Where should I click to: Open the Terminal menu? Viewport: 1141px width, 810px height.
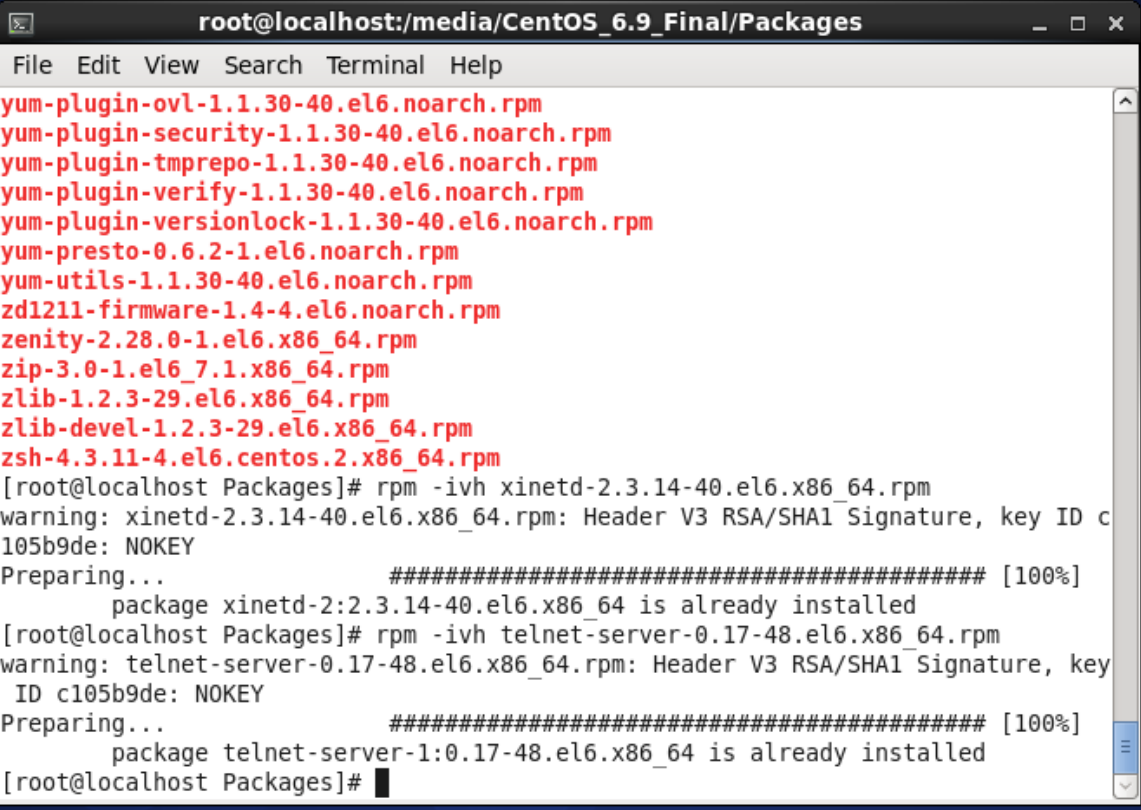[x=375, y=65]
